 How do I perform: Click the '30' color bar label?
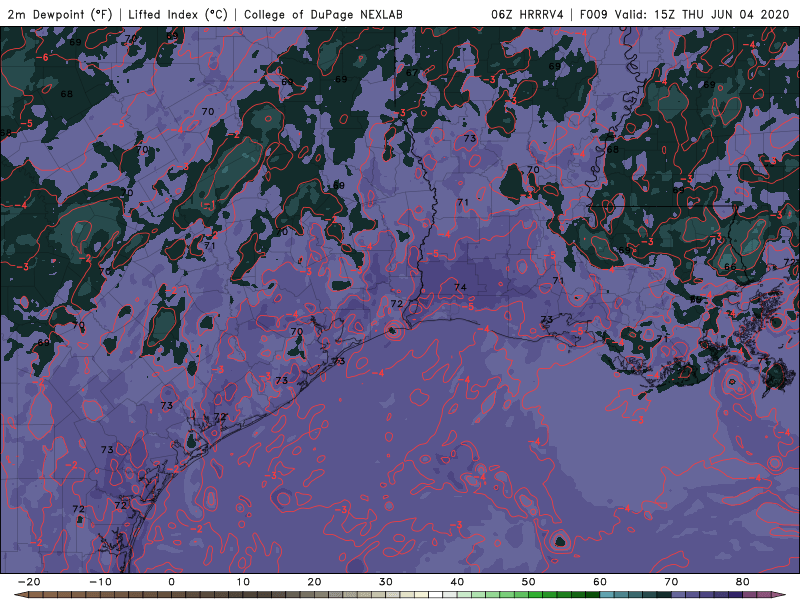(386, 582)
